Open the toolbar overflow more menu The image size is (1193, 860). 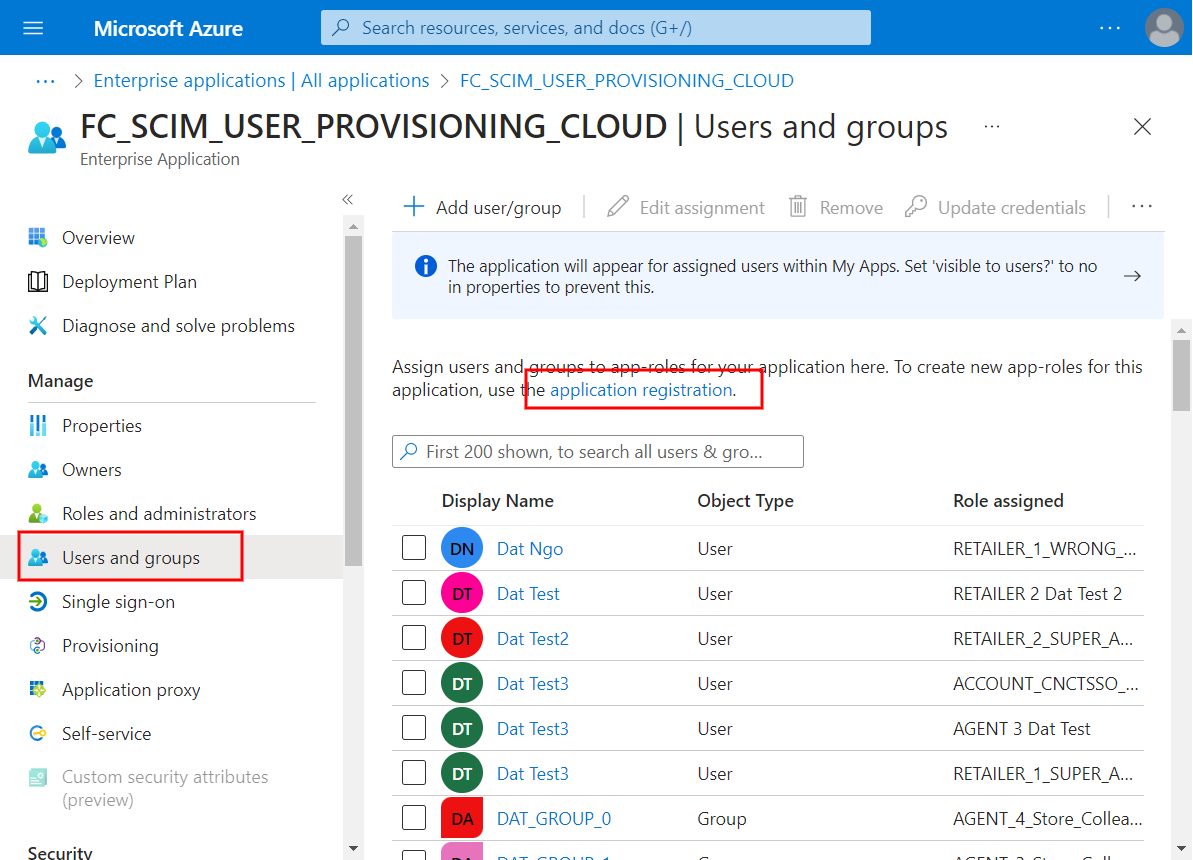[1142, 207]
